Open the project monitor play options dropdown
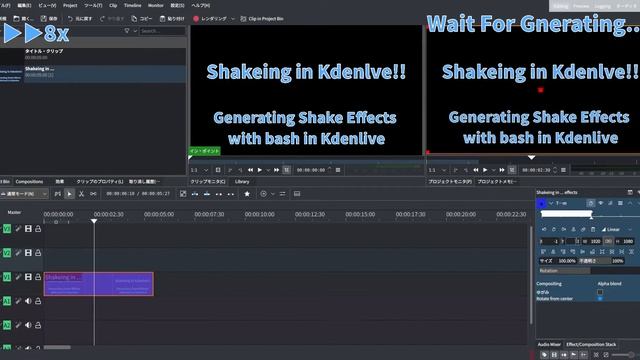The image size is (640, 360). tap(493, 170)
